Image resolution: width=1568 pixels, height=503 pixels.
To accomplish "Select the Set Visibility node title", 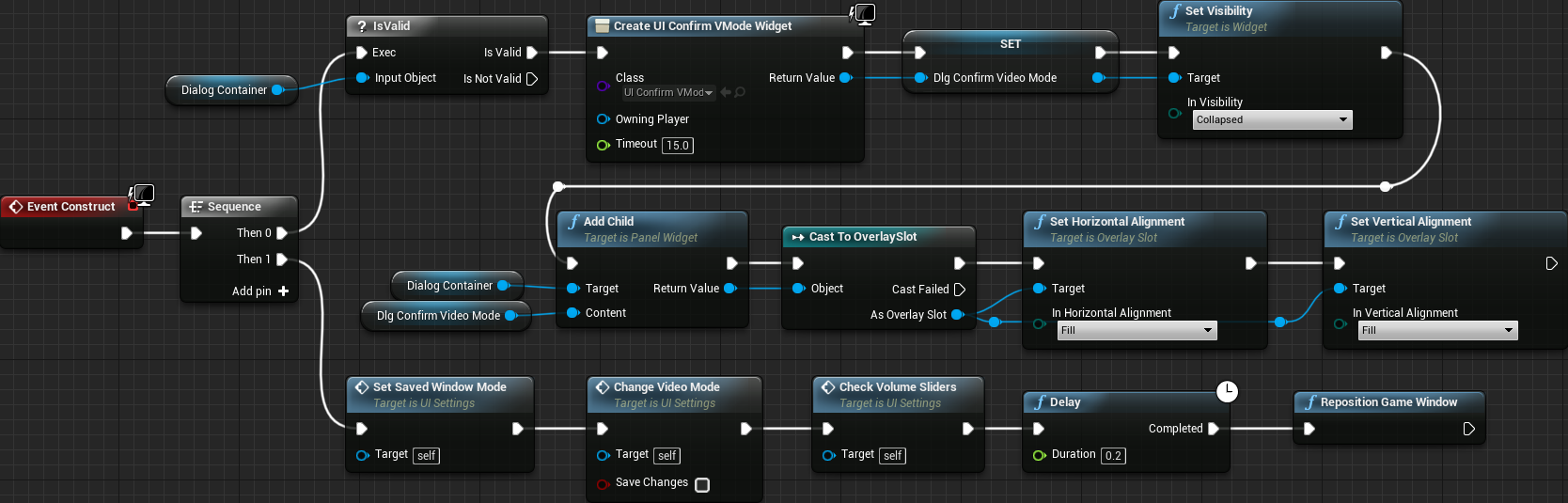I will click(x=1218, y=11).
